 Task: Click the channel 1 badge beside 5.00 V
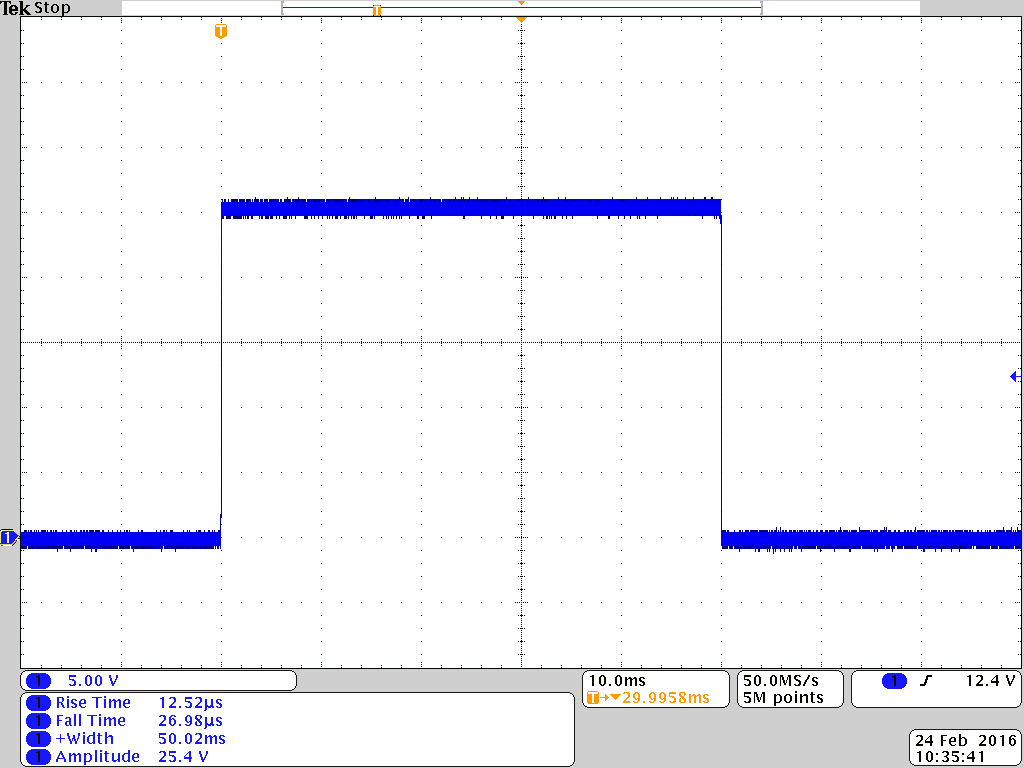click(39, 681)
